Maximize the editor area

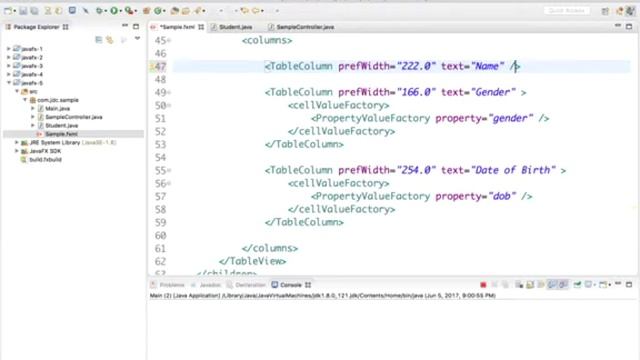629,27
